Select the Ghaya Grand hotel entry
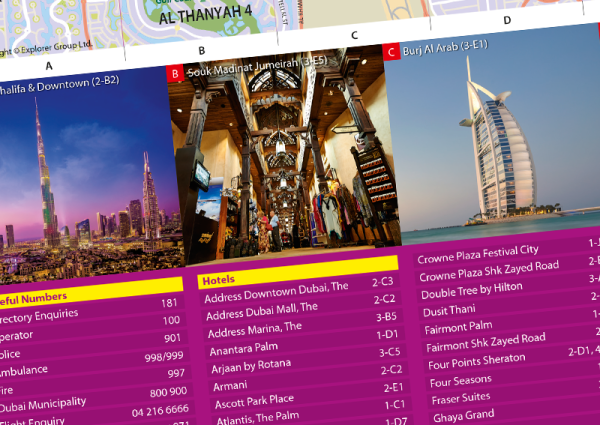 coord(462,414)
